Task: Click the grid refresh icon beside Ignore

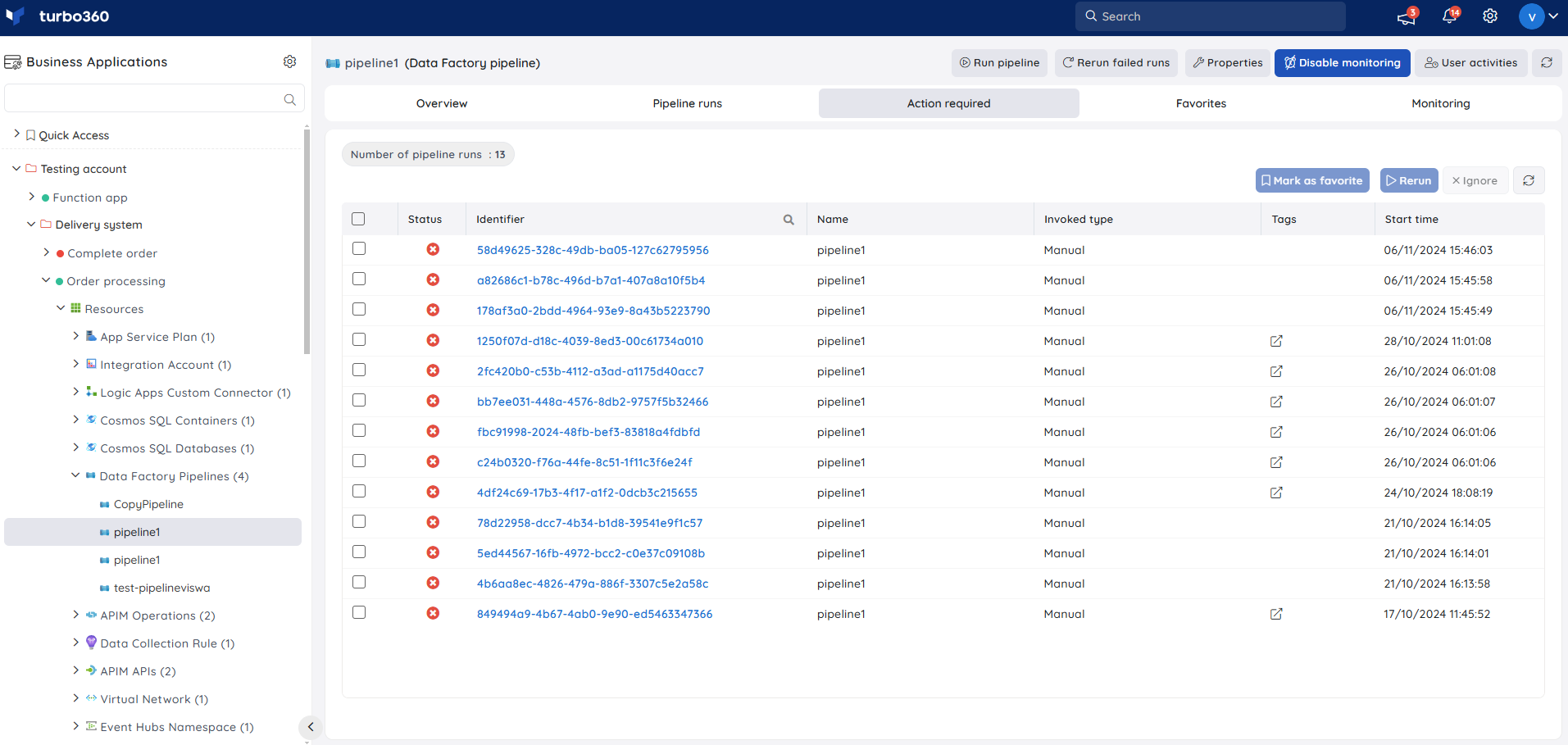Action: click(1529, 180)
